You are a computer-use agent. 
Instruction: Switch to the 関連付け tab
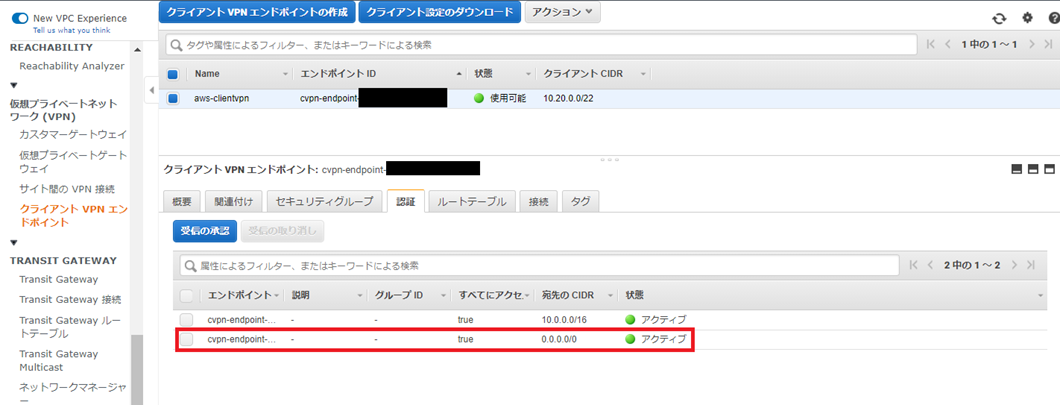pos(233,201)
